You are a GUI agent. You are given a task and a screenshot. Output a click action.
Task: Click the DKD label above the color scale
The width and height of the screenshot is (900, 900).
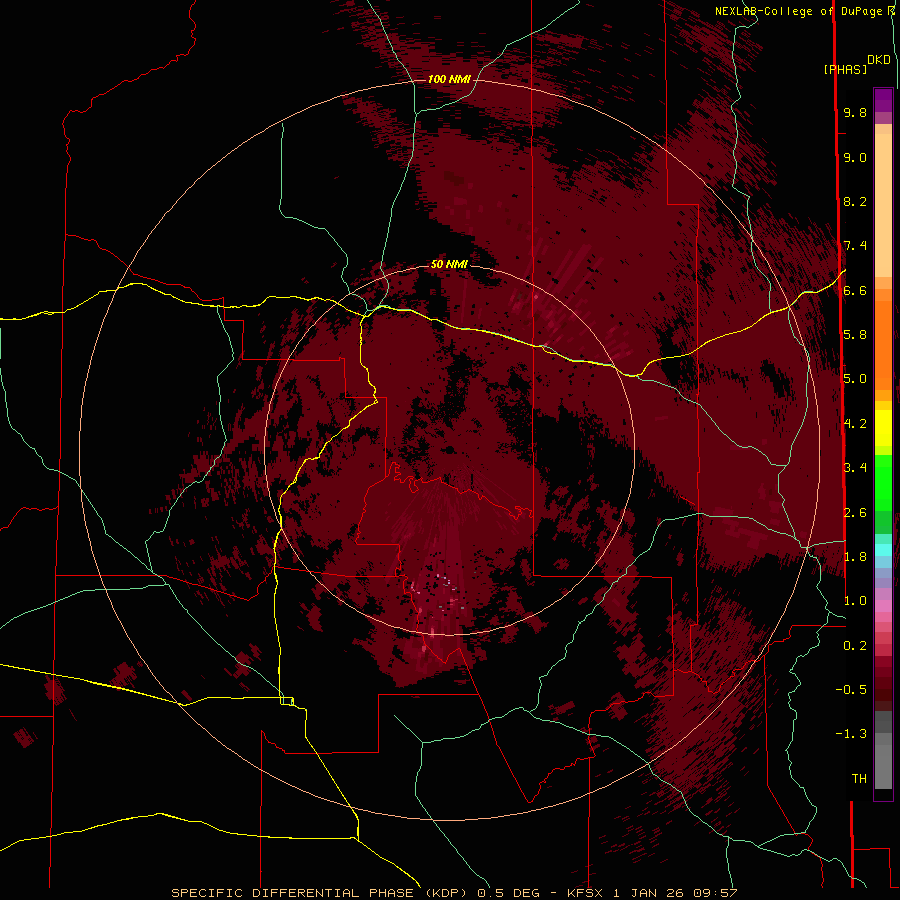click(879, 60)
